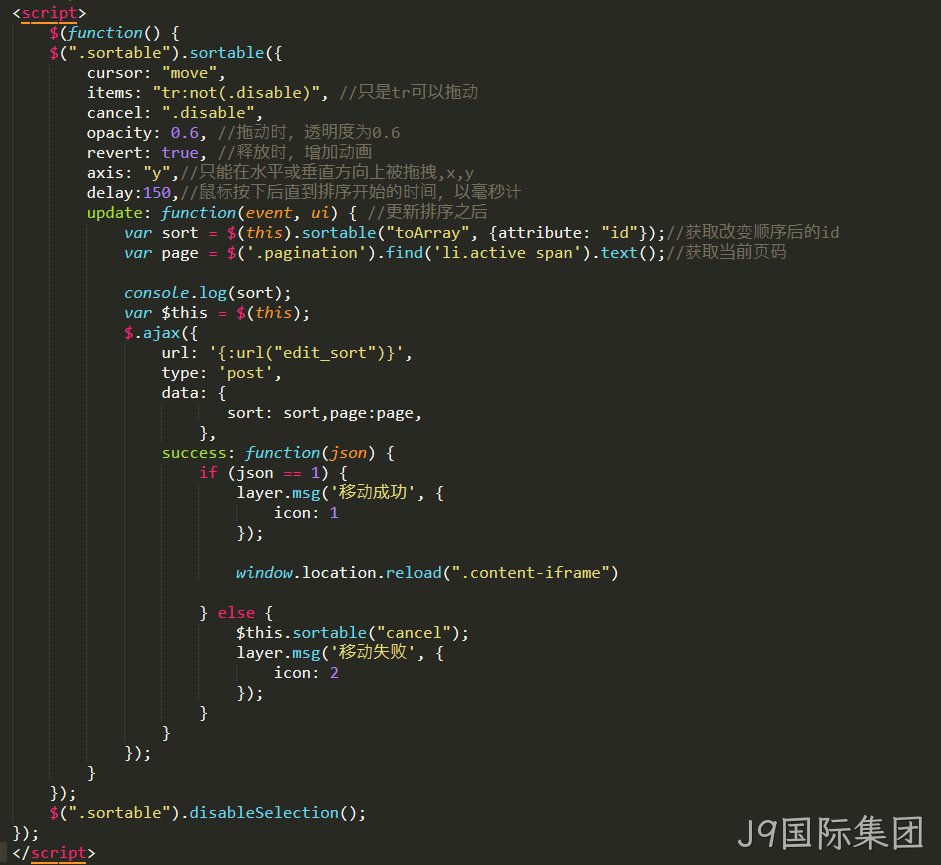Screen dimensions: 941x865
Task: Click the closing </script> tag
Action: [53, 852]
